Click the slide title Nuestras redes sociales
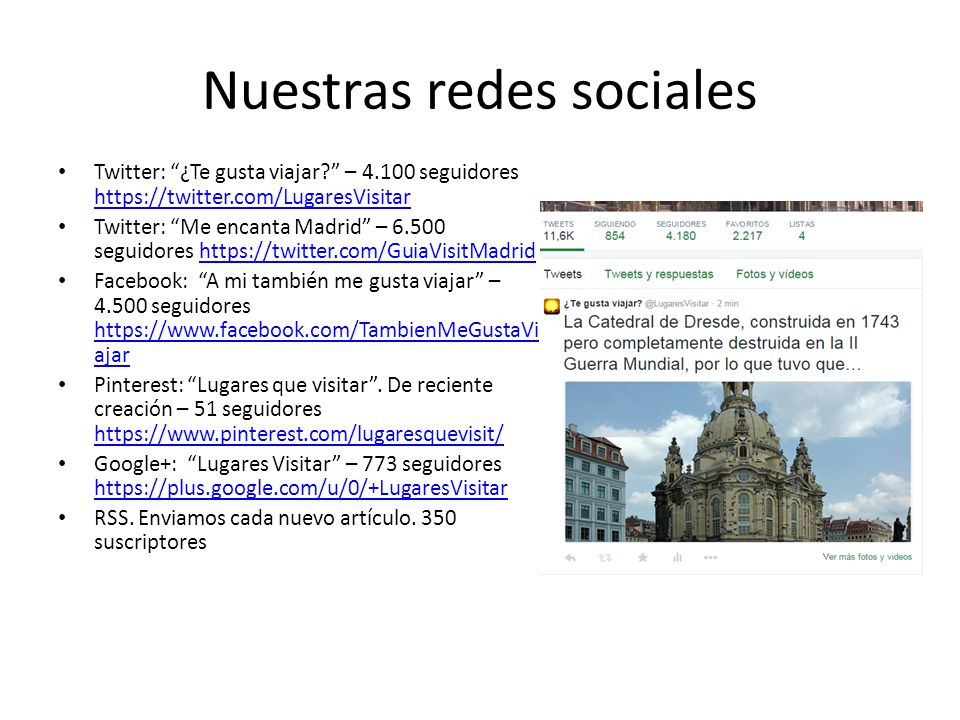 (480, 91)
